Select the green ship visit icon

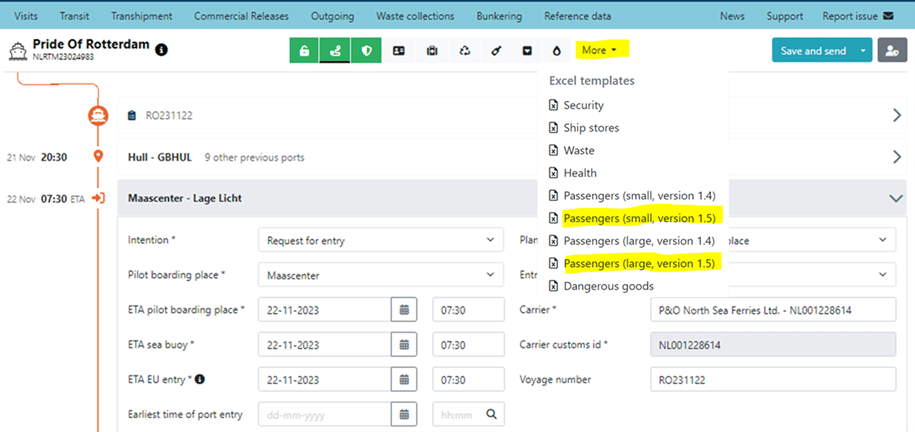[x=335, y=51]
